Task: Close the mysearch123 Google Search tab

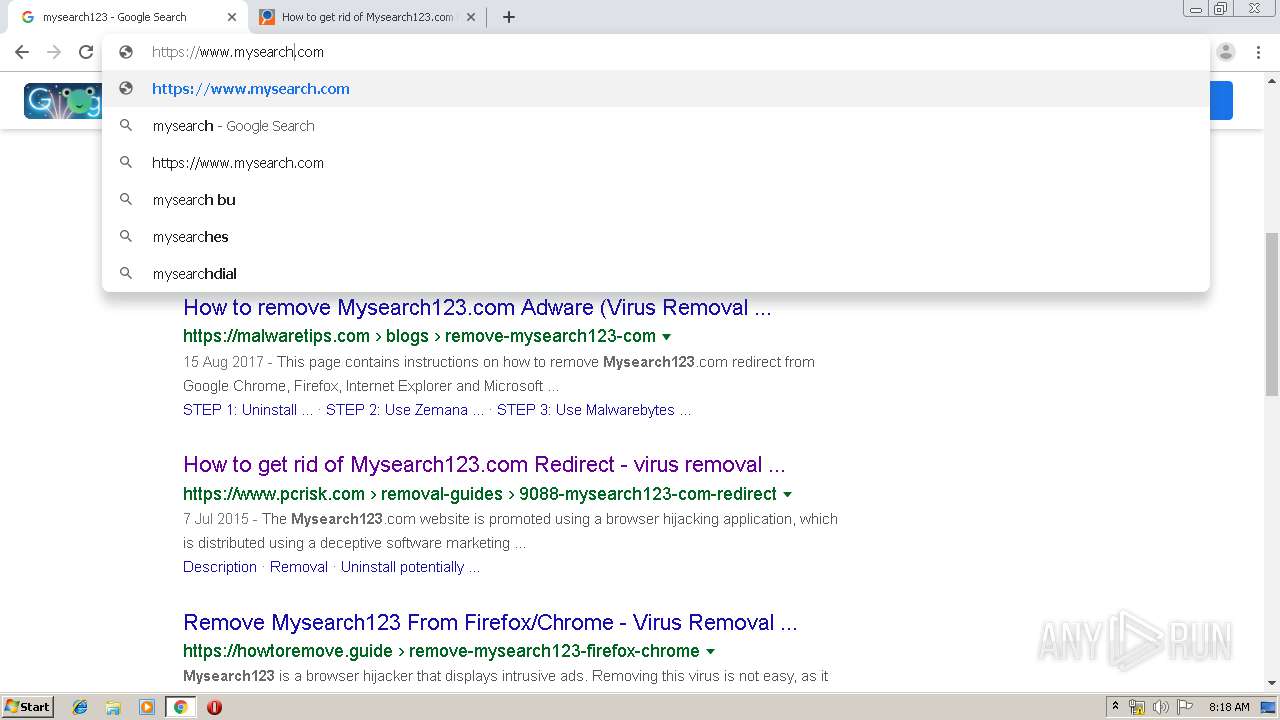Action: [232, 17]
